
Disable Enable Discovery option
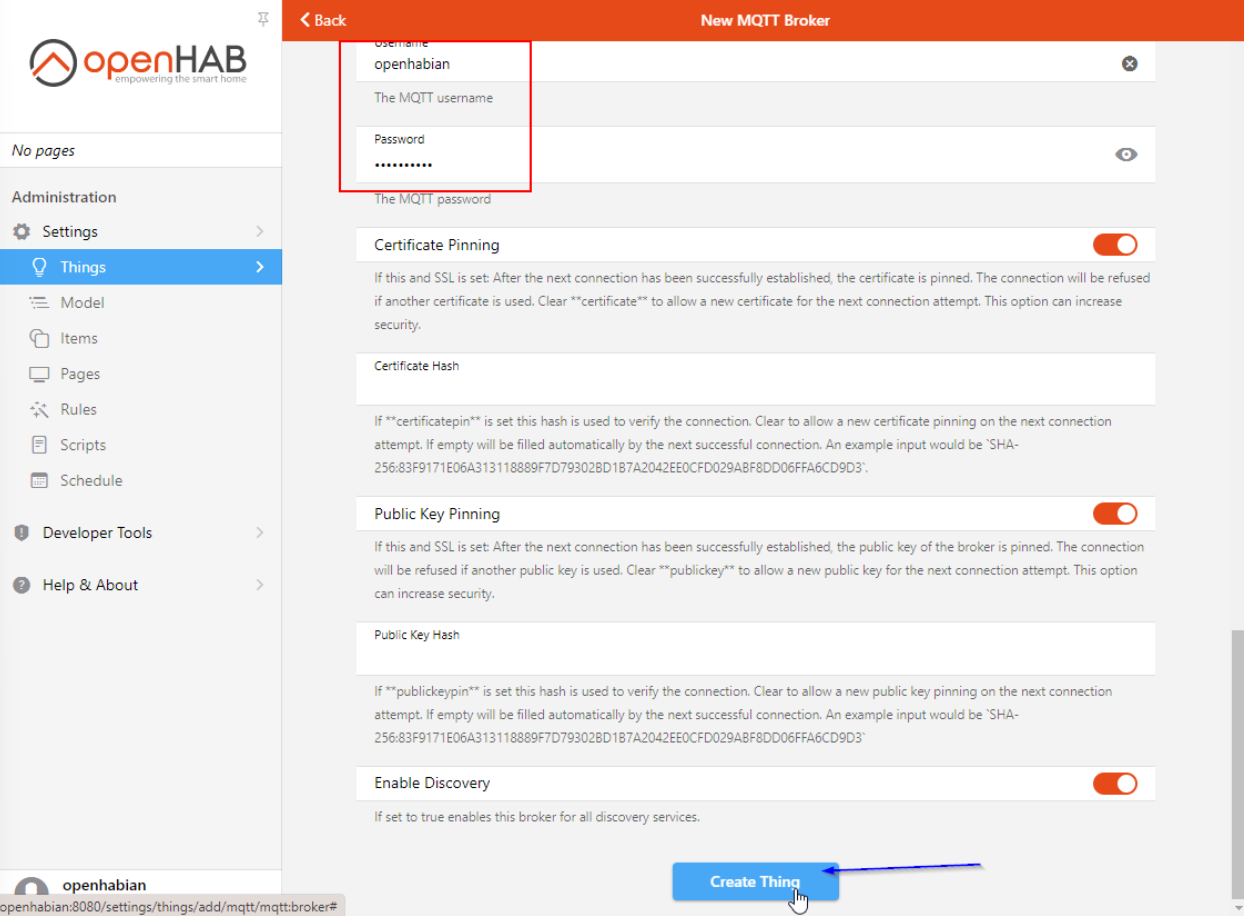(x=1115, y=783)
